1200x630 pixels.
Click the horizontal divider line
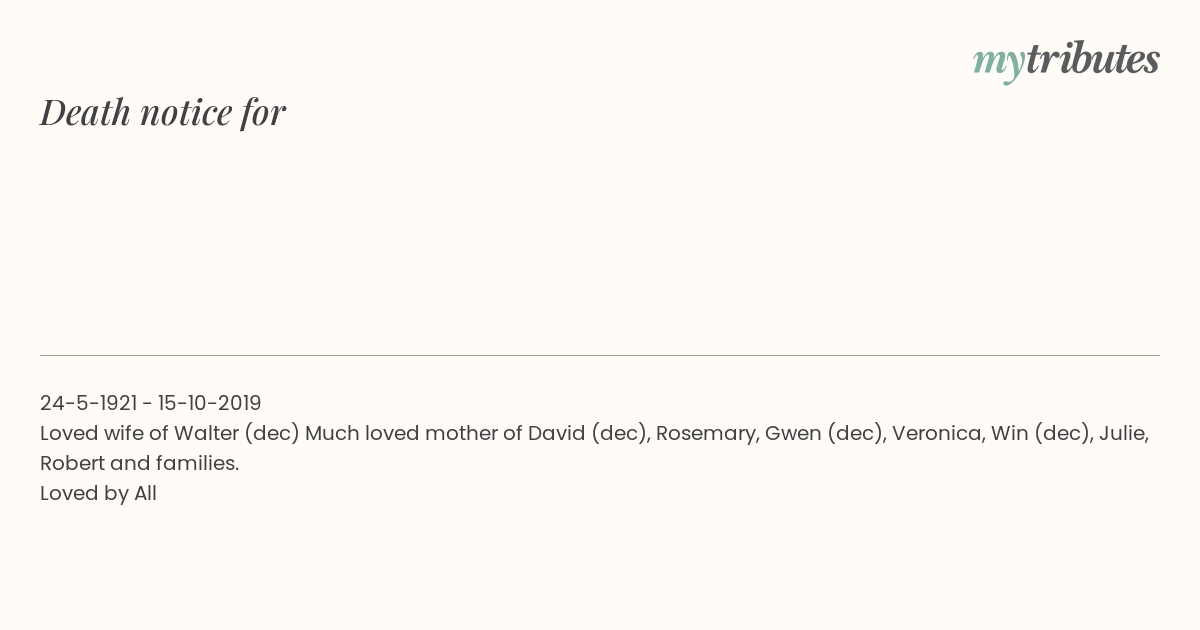600,355
